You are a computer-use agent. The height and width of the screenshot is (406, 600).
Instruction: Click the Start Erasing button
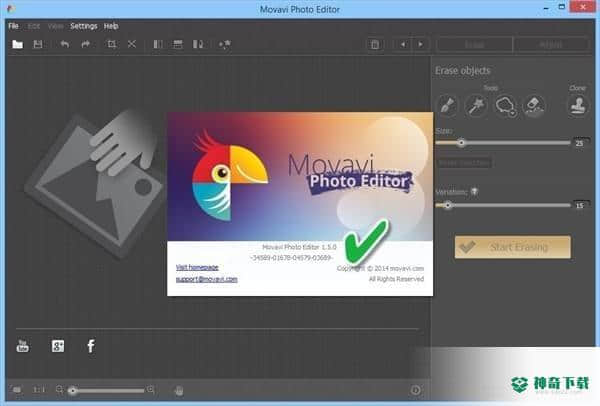(513, 247)
